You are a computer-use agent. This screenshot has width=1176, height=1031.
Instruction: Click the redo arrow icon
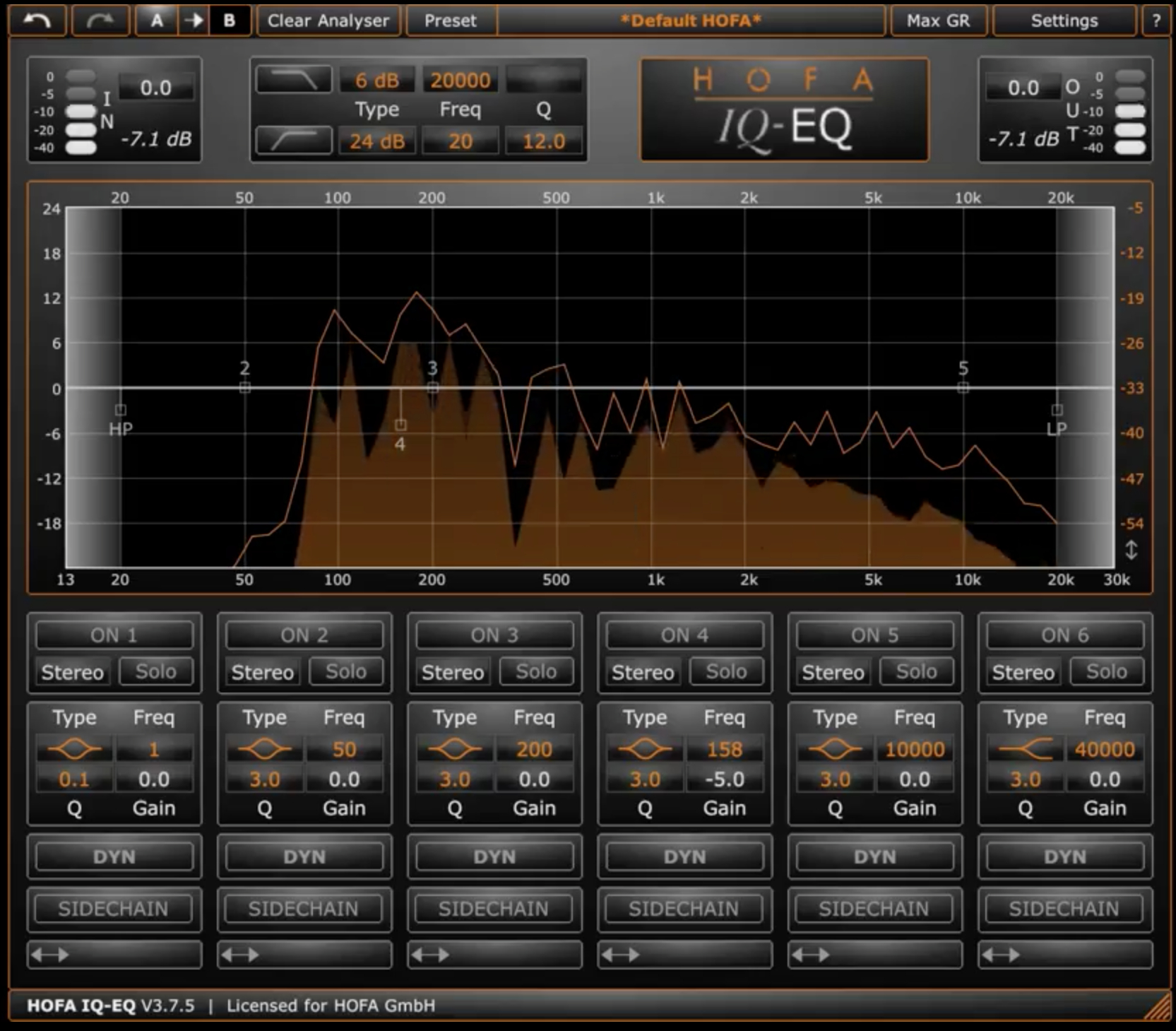(x=100, y=20)
